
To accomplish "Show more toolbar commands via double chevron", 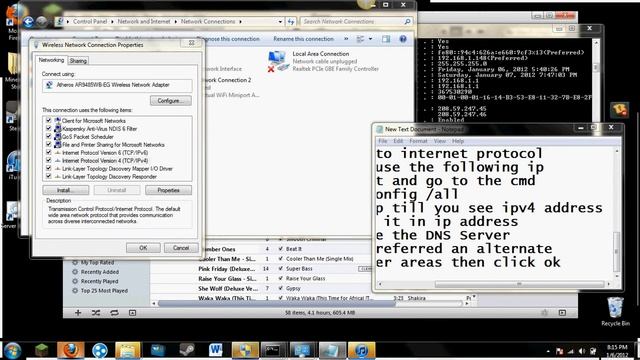I will 346,39.
